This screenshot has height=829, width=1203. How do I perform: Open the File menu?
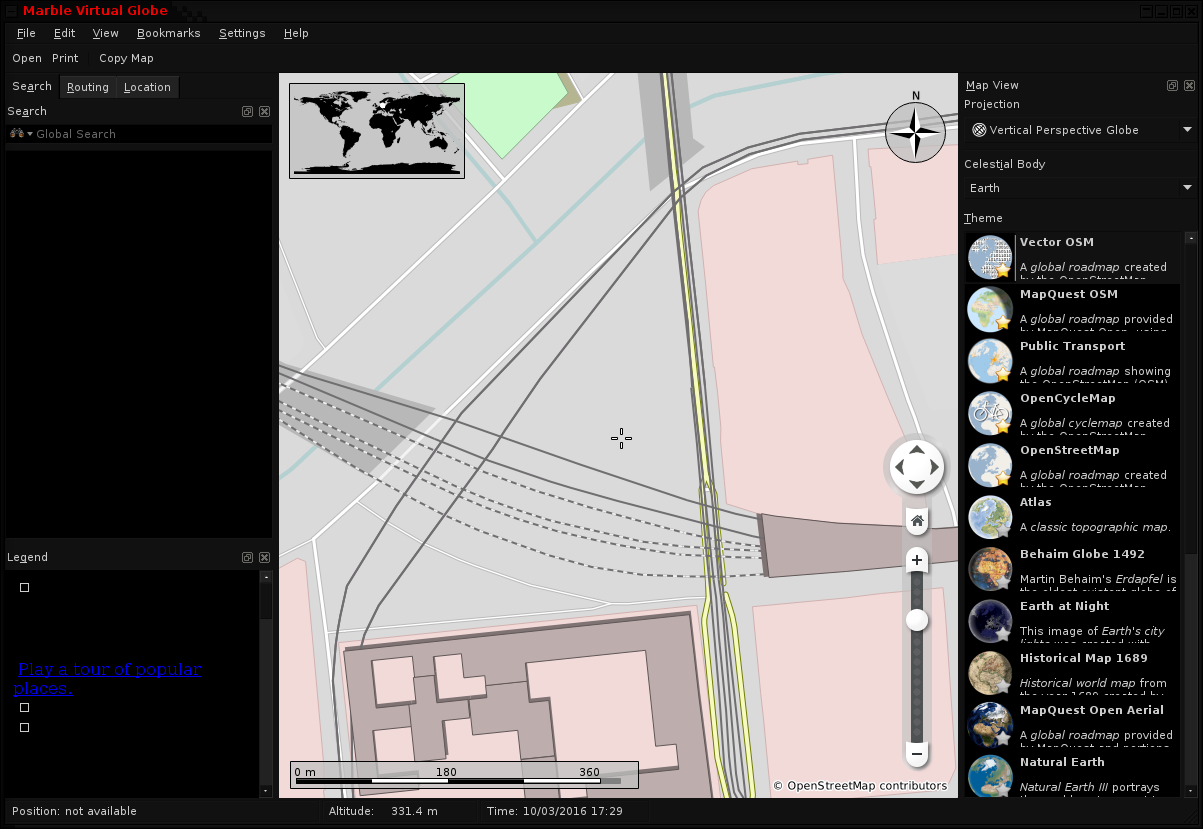pyautogui.click(x=26, y=33)
